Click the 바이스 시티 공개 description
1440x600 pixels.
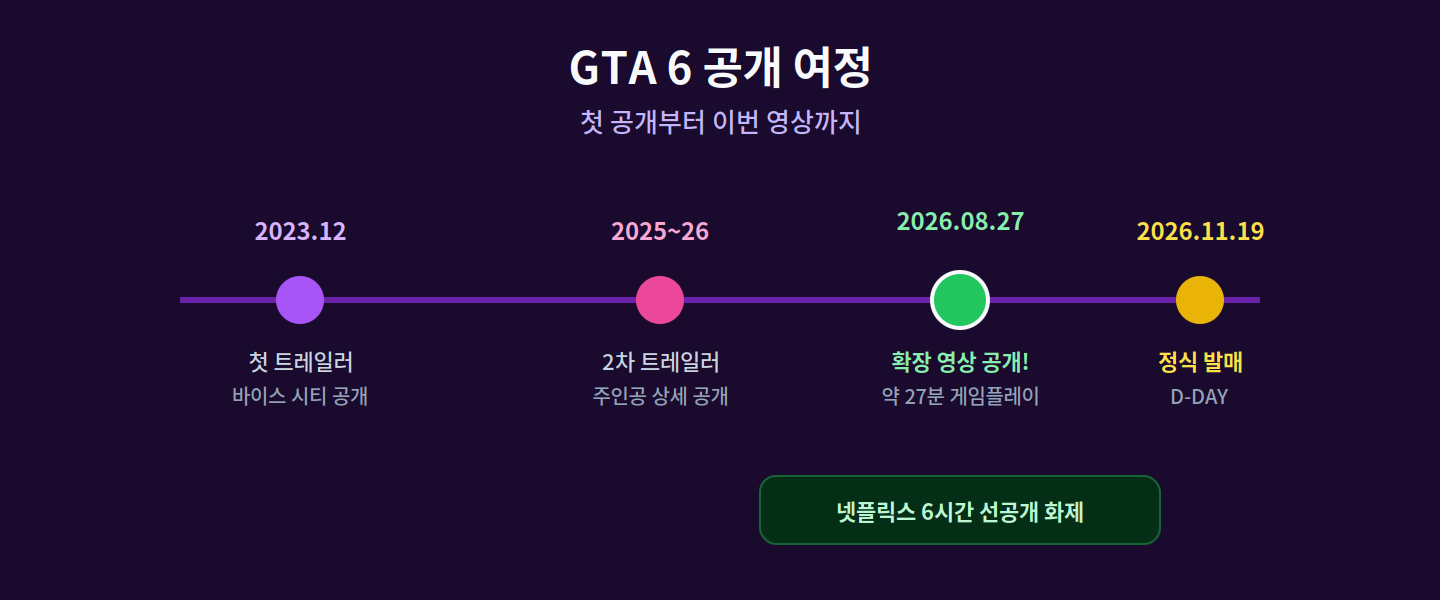point(300,396)
